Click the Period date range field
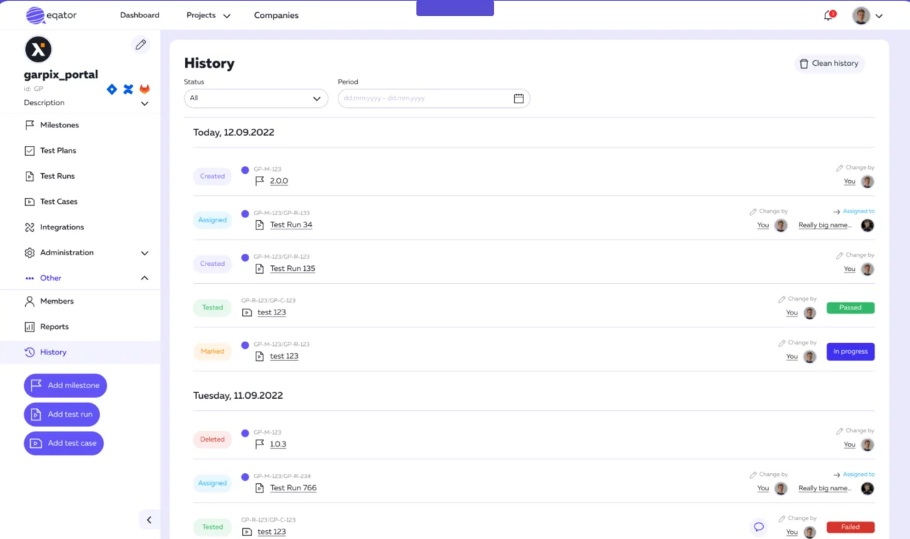This screenshot has width=910, height=539. pyautogui.click(x=434, y=98)
